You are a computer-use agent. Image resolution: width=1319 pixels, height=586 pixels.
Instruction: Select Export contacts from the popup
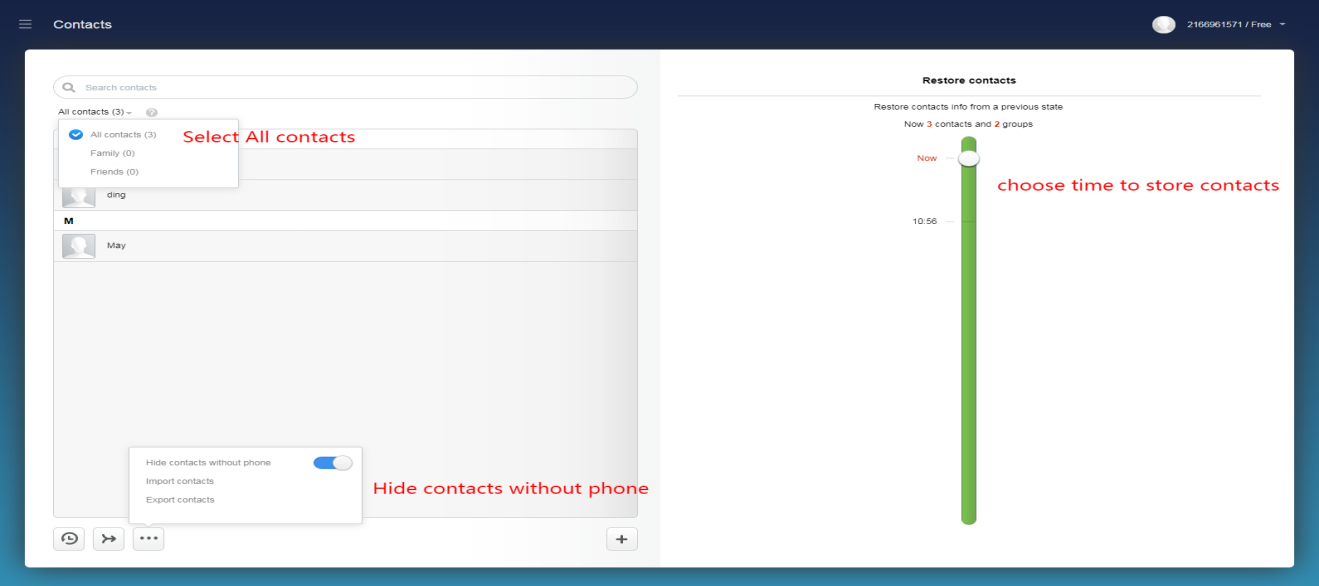point(180,499)
